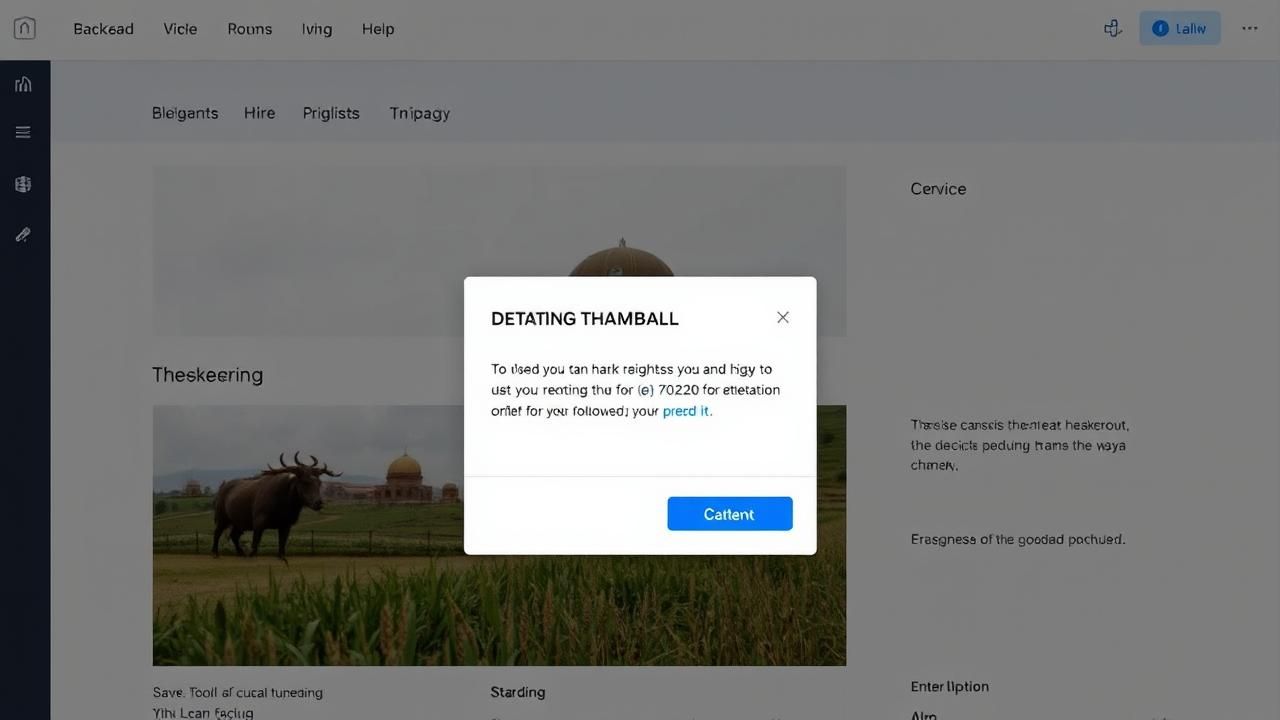
Task: Follow the 'pretd it' link in dialog
Action: pos(687,411)
